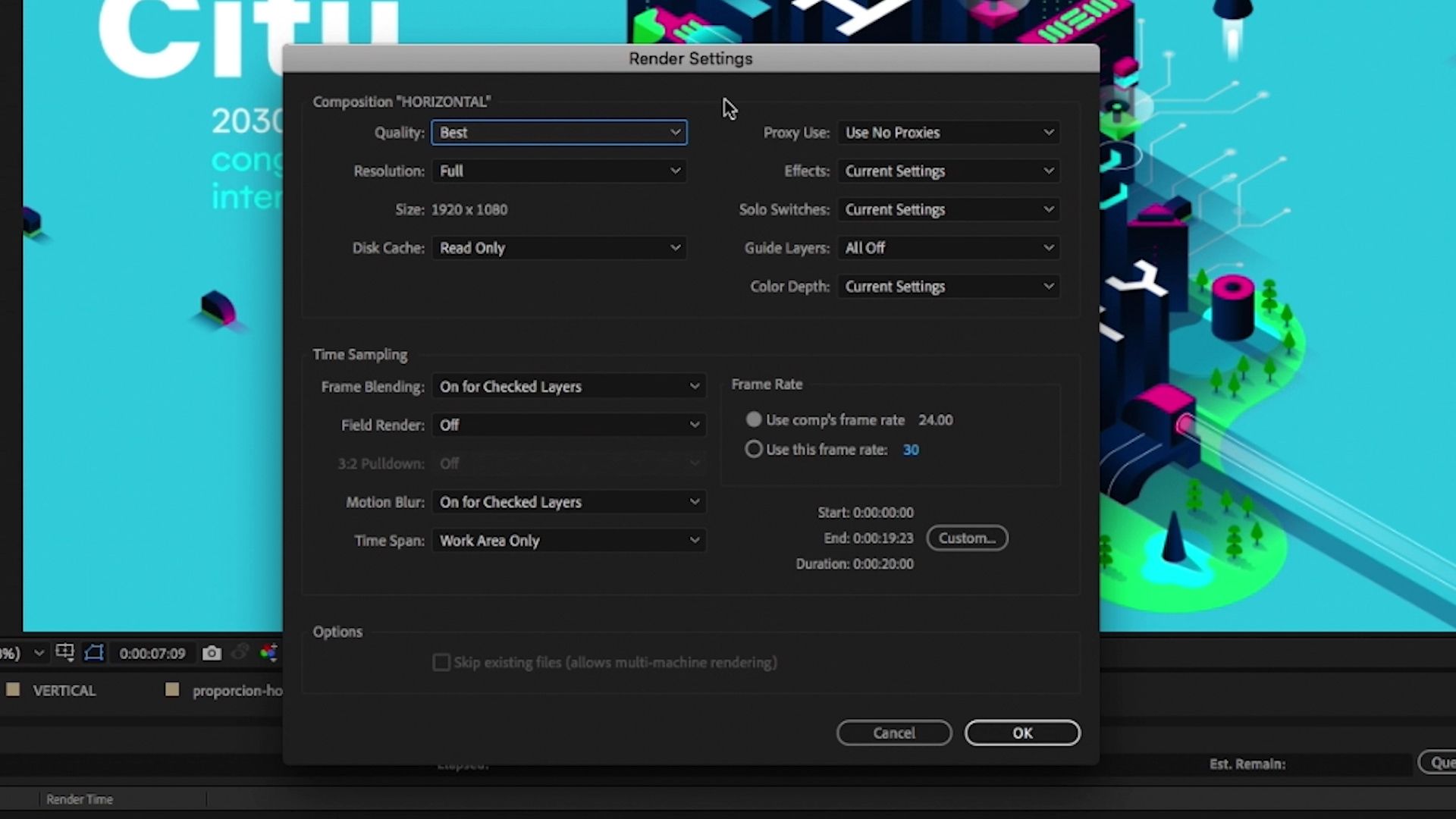Open the Field Render dropdown
Screen dimensions: 1456x819
click(569, 425)
